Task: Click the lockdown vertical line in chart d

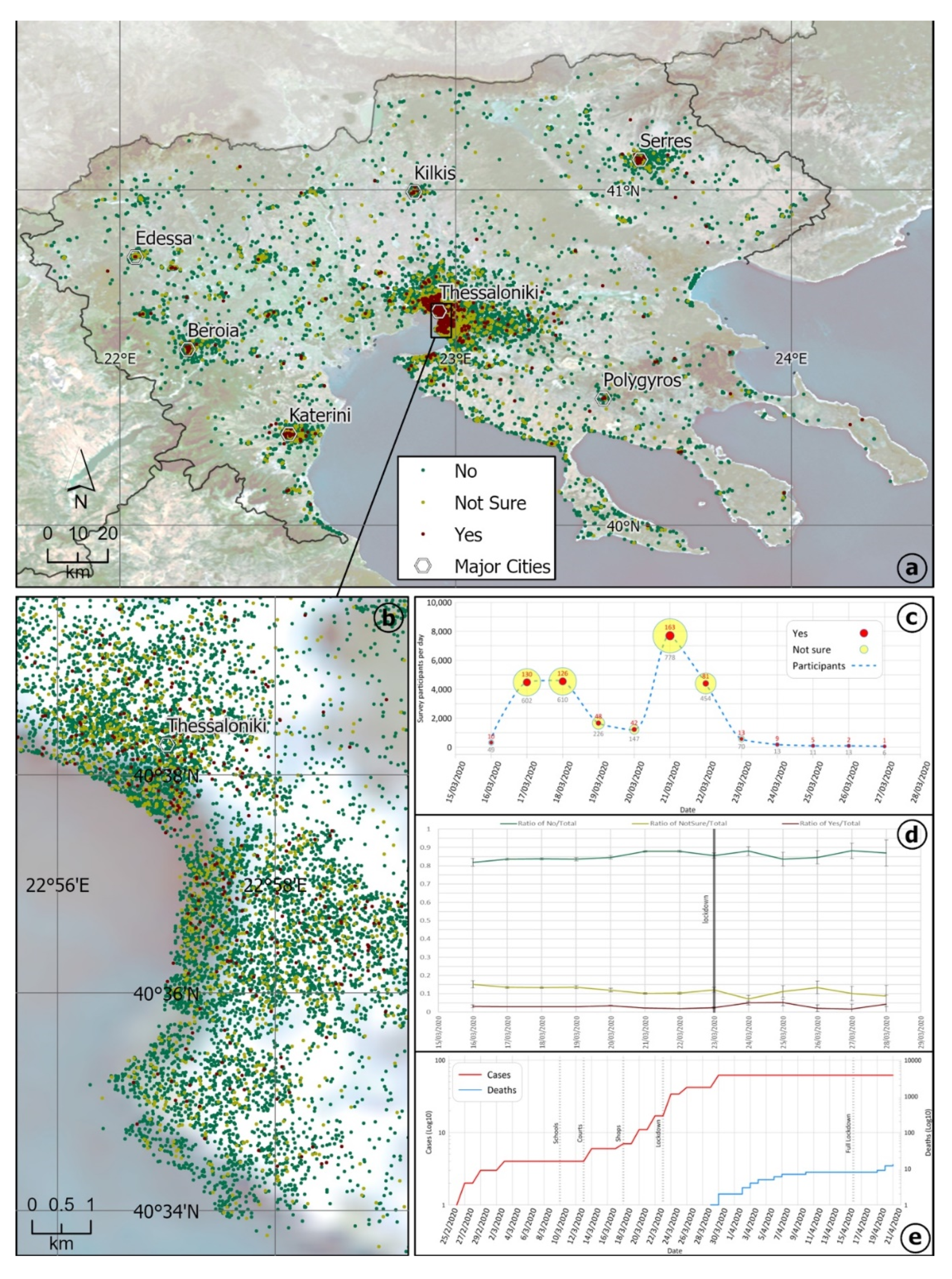Action: tap(715, 920)
